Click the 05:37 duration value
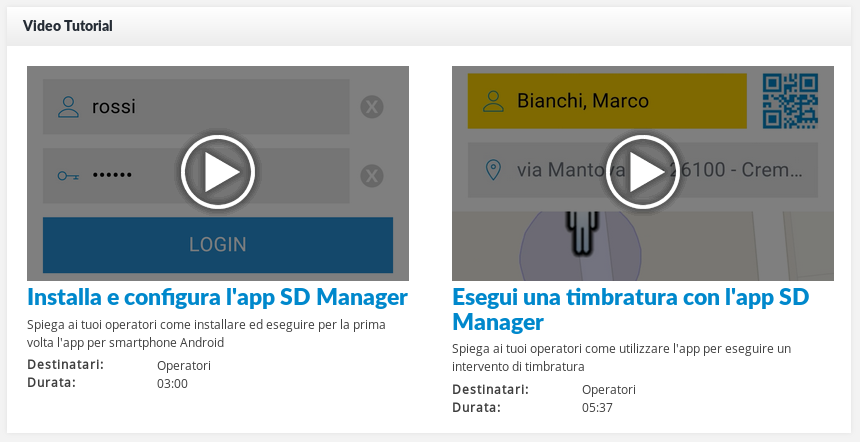Screen dimensions: 860x442 (x=597, y=408)
